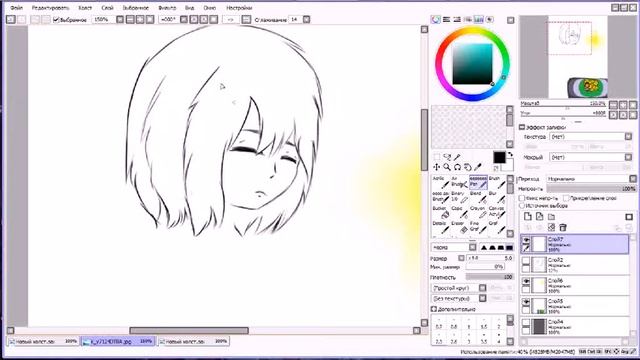Select the Blur brush tool
Viewport: 640px width, 360px height.
497,197
